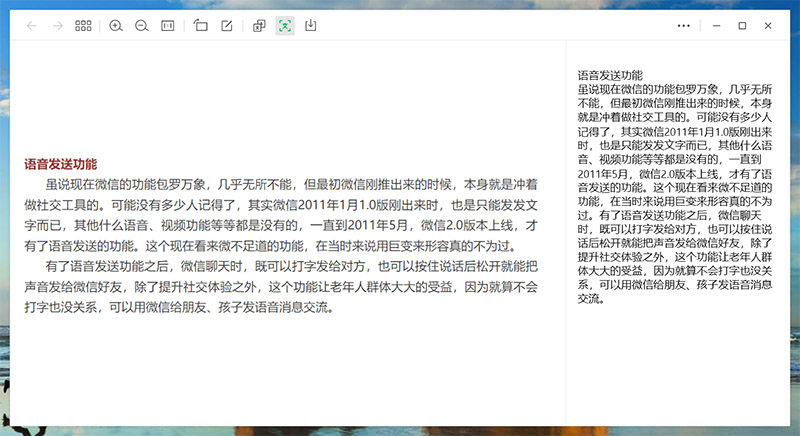Show image at actual 1:1 size
Screen dimensions: 800x436
tap(167, 25)
